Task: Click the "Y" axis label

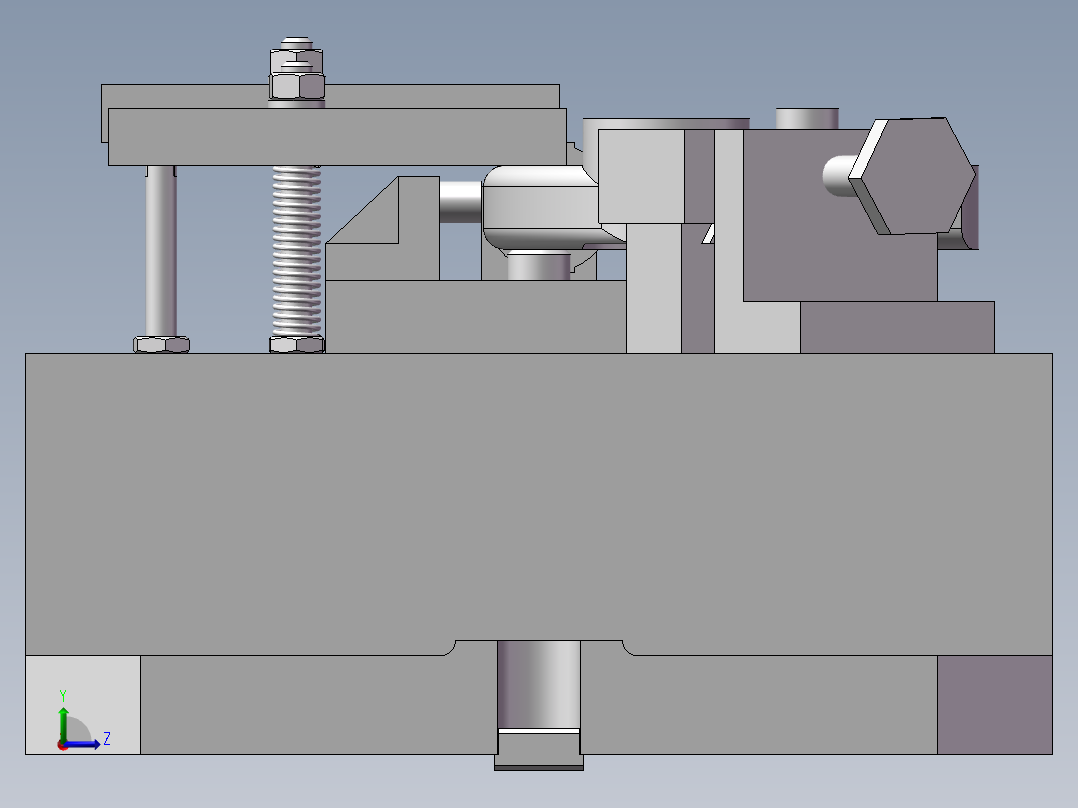Action: coord(63,695)
